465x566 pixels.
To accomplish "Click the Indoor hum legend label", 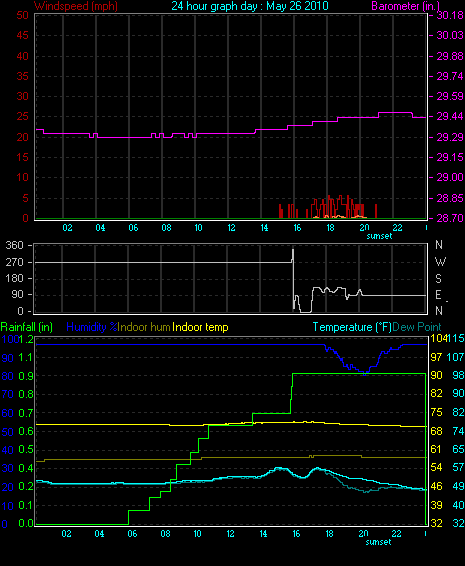I will (x=144, y=327).
